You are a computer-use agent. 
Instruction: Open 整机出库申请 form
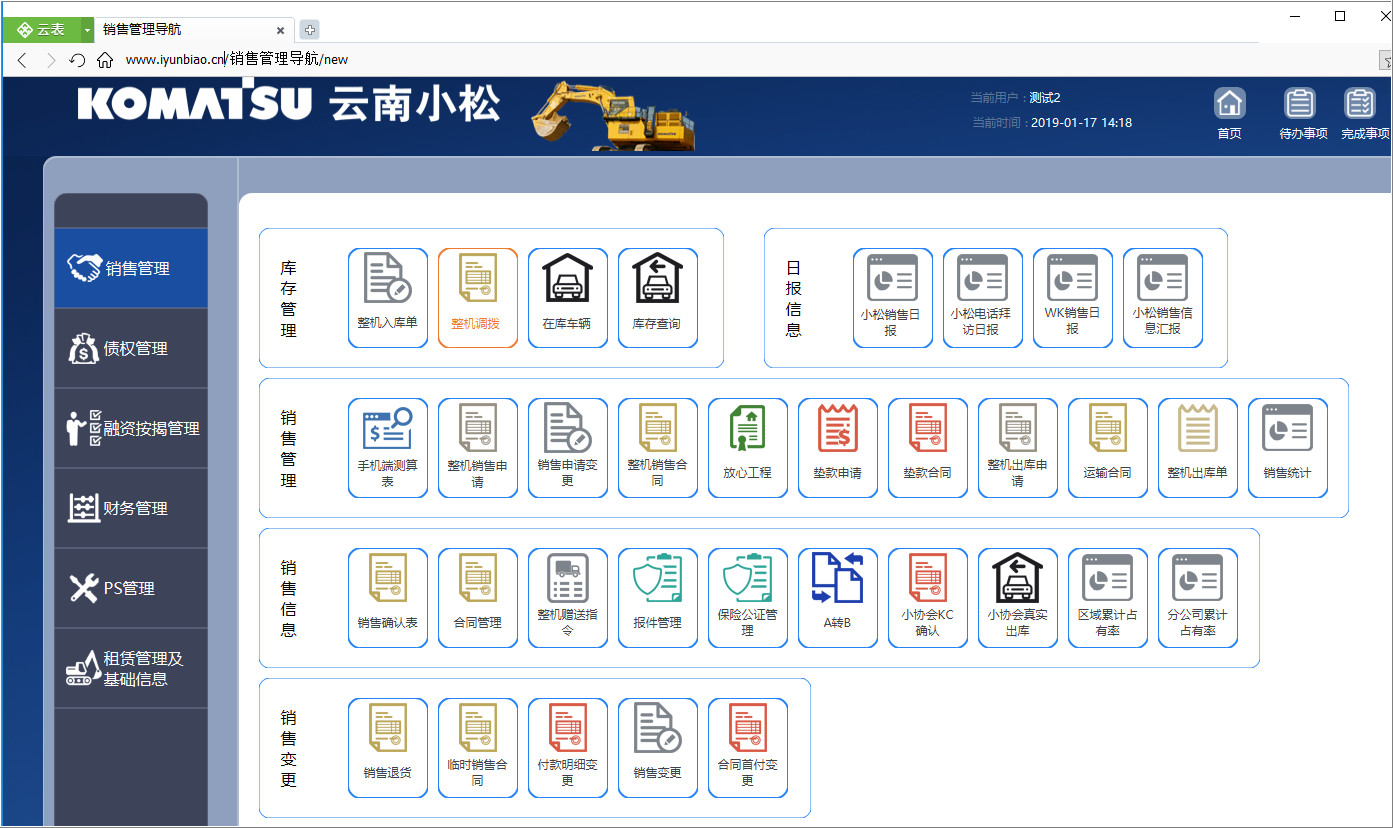(x=1018, y=448)
